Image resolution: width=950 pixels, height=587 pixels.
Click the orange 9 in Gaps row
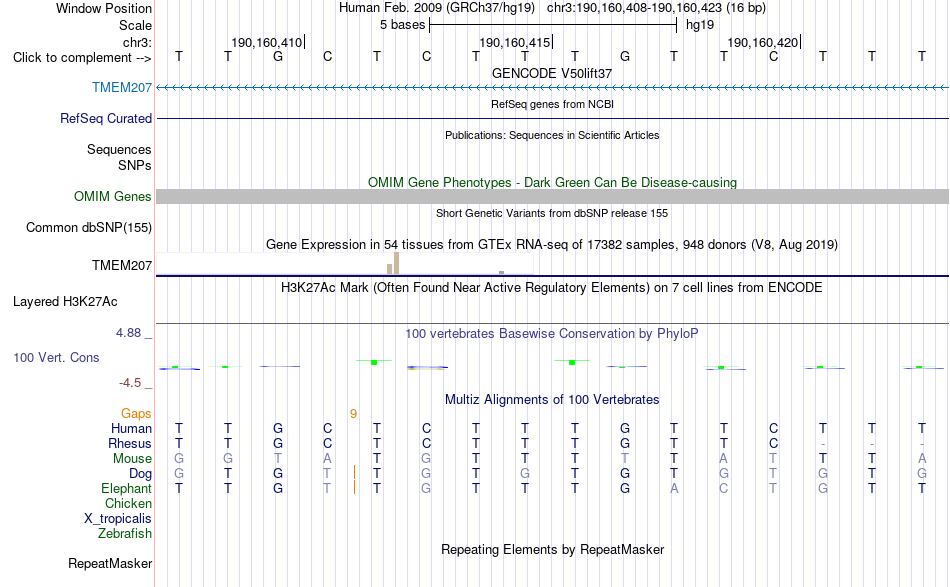pyautogui.click(x=353, y=414)
